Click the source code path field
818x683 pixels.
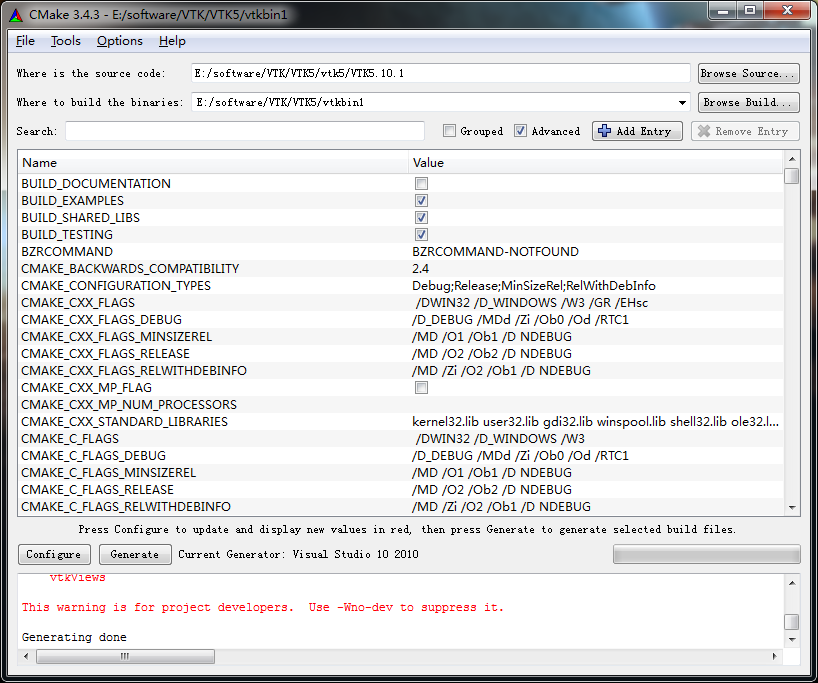pyautogui.click(x=440, y=74)
